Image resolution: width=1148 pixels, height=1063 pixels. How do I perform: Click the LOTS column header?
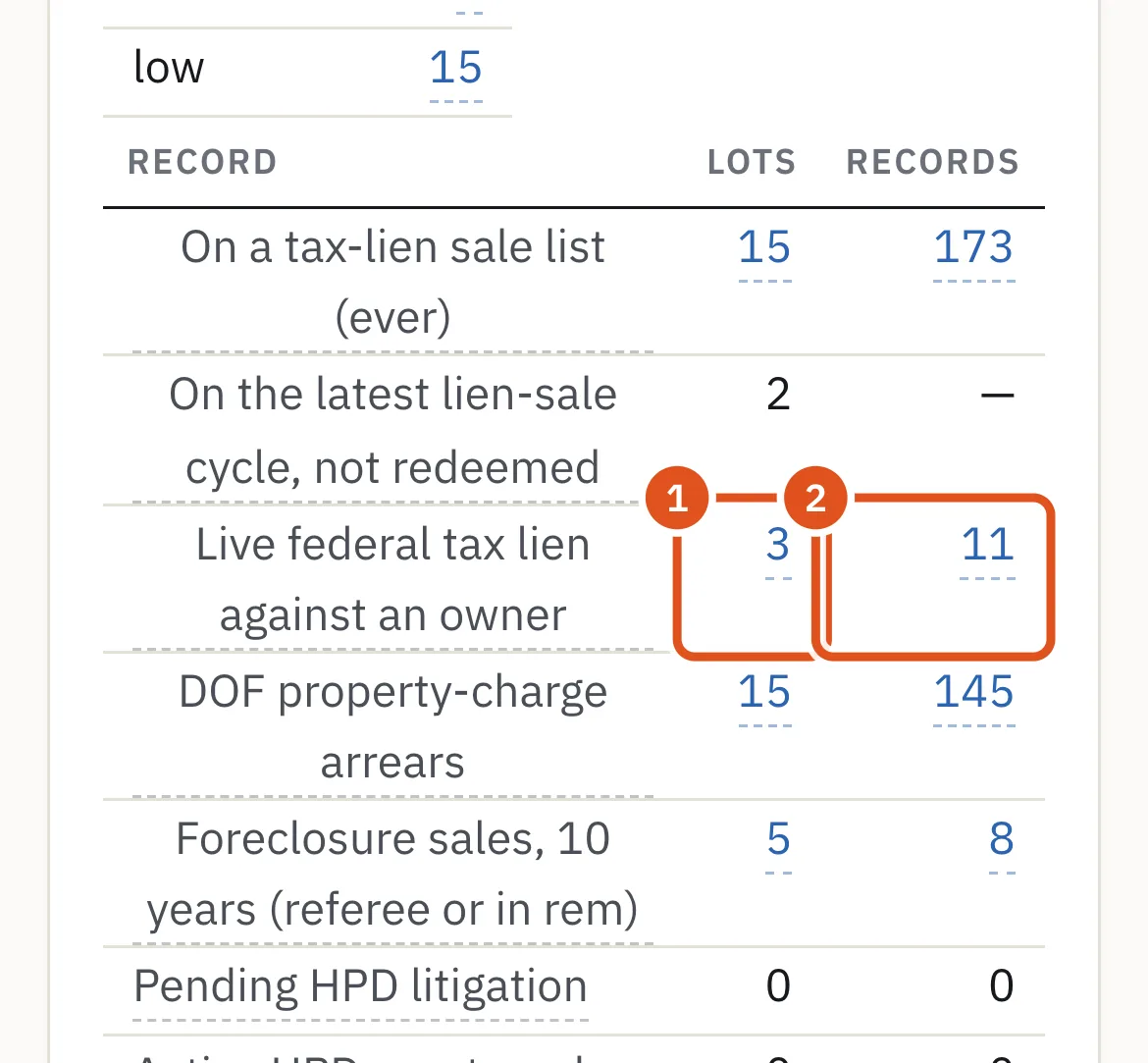(x=752, y=162)
